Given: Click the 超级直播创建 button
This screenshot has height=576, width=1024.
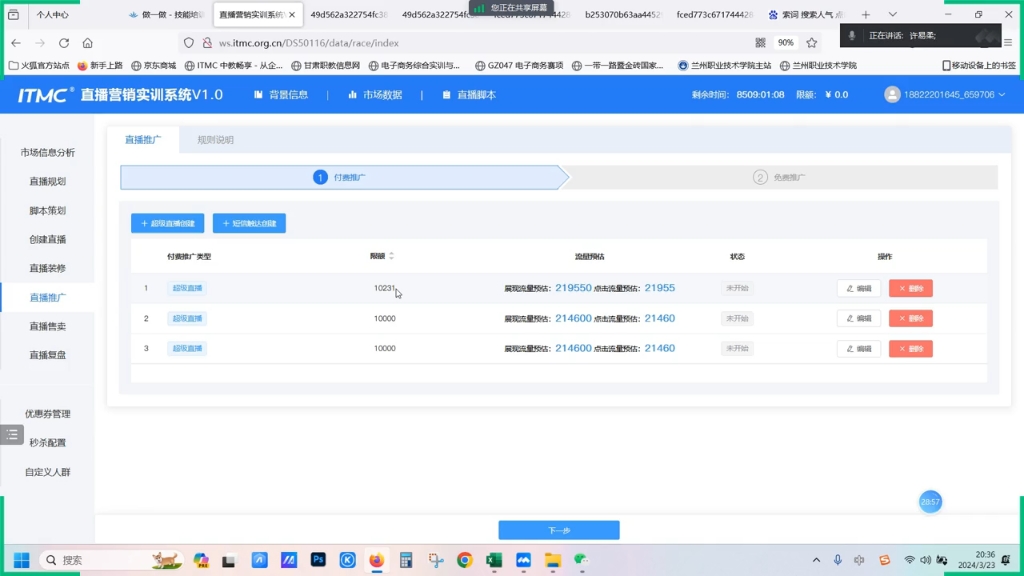Looking at the screenshot, I should pos(167,223).
